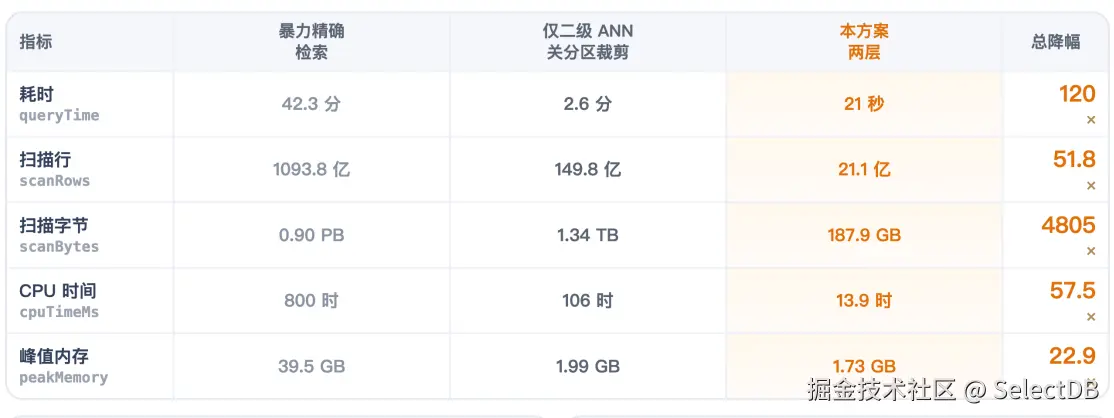
Task: Click the 总降幅 column header
Action: click(1056, 42)
